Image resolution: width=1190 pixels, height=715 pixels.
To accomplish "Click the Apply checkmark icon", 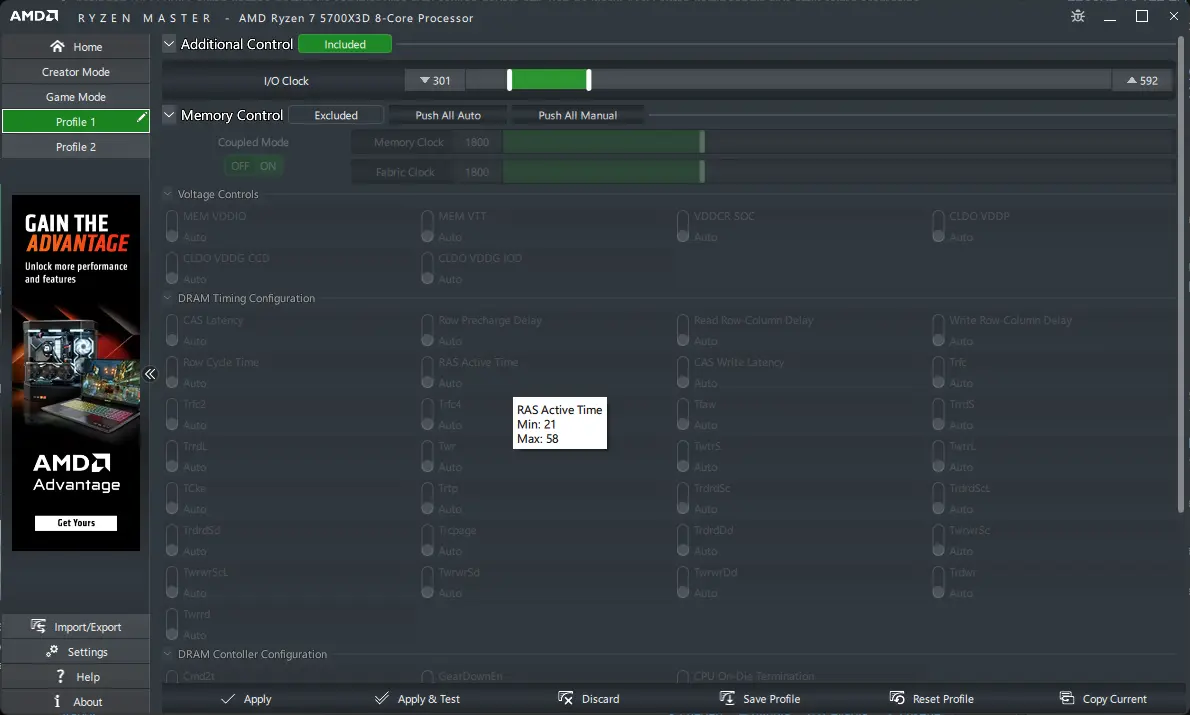I will [228, 698].
